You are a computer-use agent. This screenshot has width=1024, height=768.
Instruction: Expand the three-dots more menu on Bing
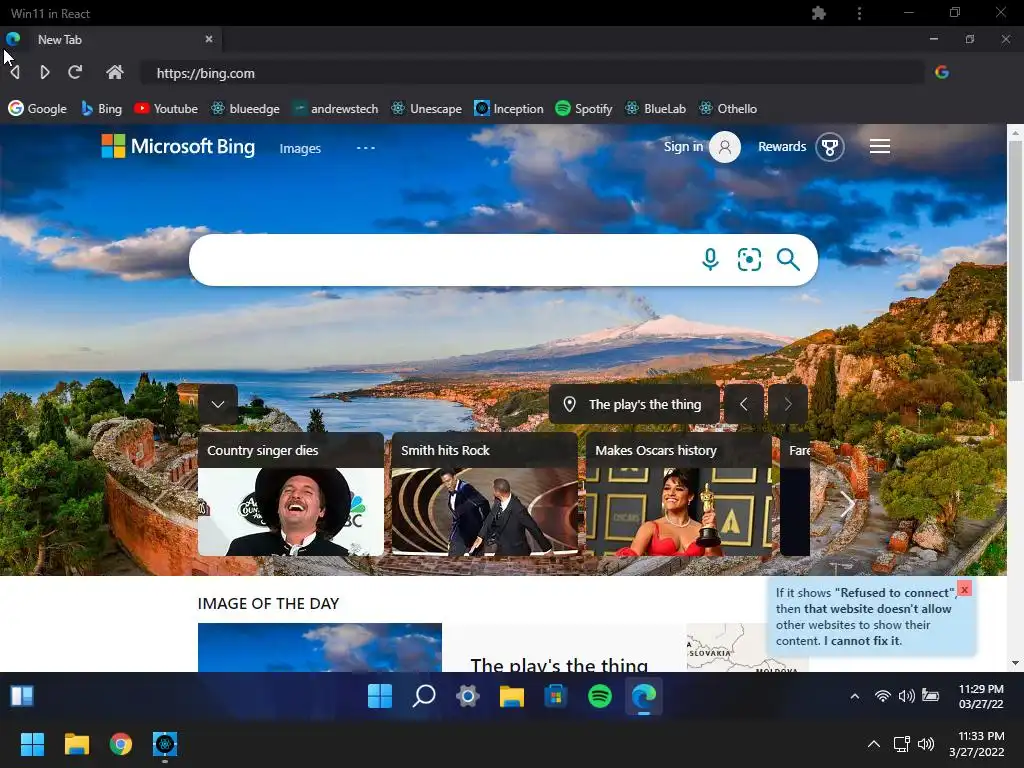click(366, 148)
